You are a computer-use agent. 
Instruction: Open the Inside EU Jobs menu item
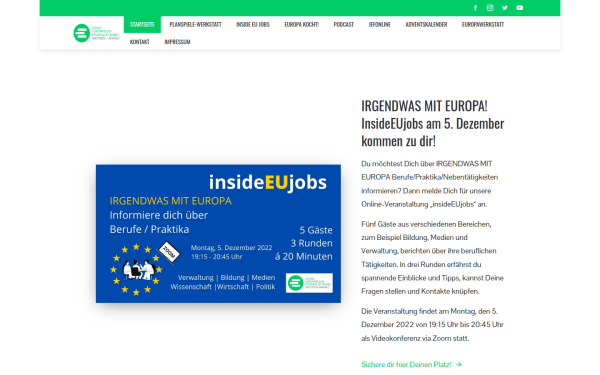pos(253,24)
